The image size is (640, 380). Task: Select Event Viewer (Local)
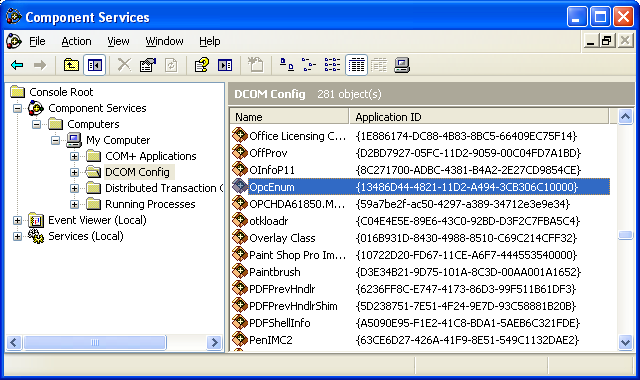(x=97, y=220)
